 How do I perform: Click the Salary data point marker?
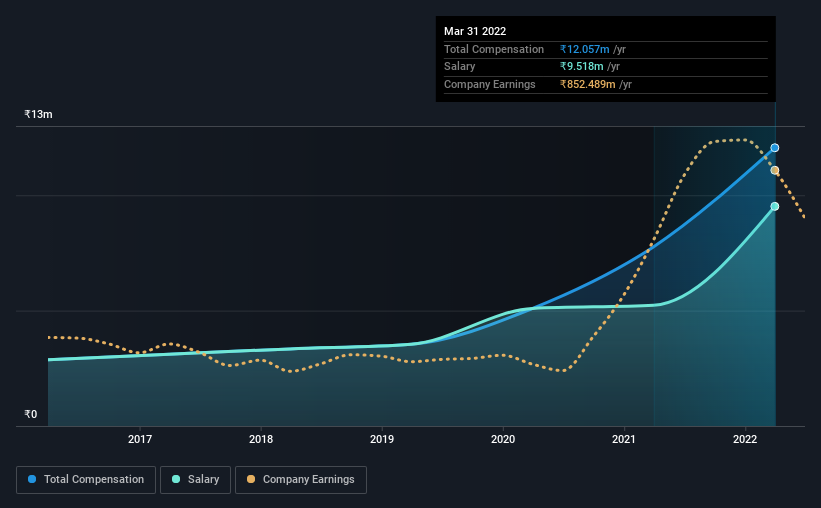tap(774, 206)
